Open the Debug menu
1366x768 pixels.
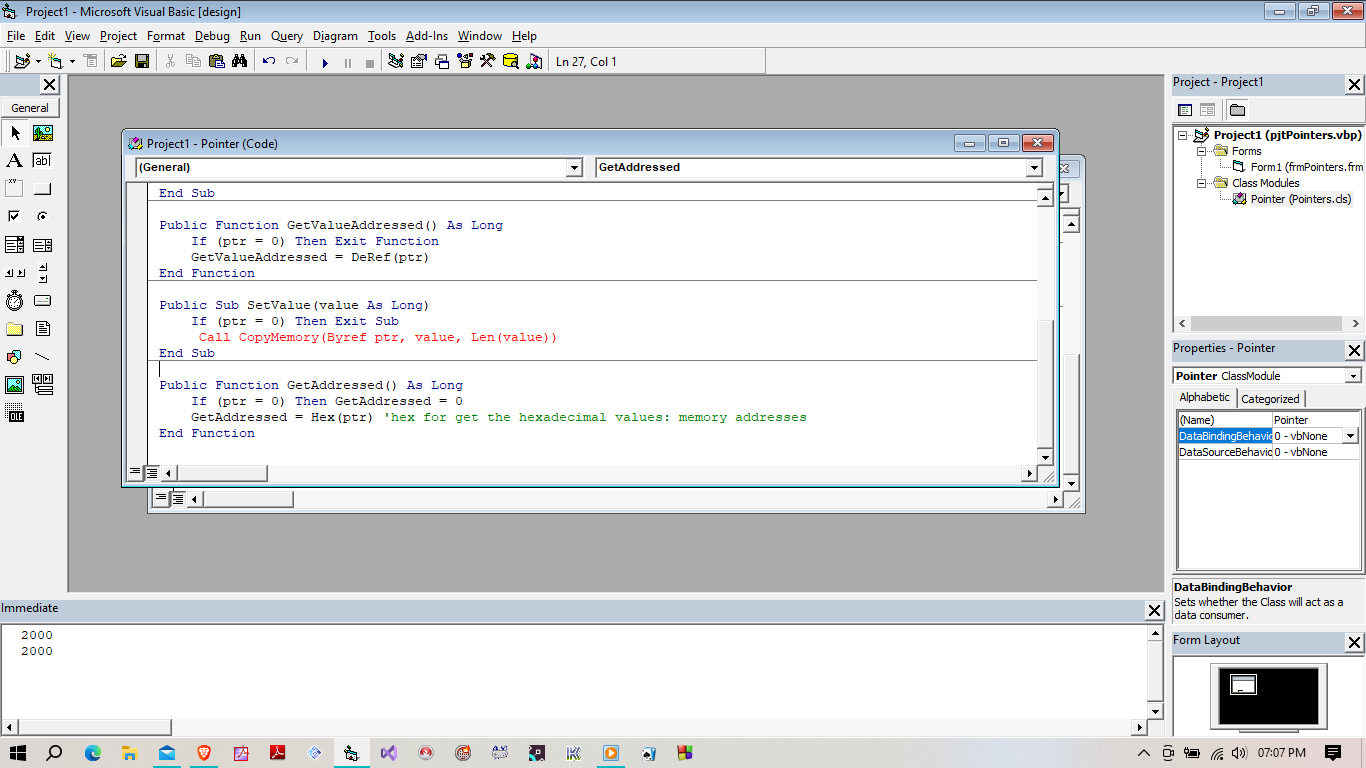coord(212,36)
